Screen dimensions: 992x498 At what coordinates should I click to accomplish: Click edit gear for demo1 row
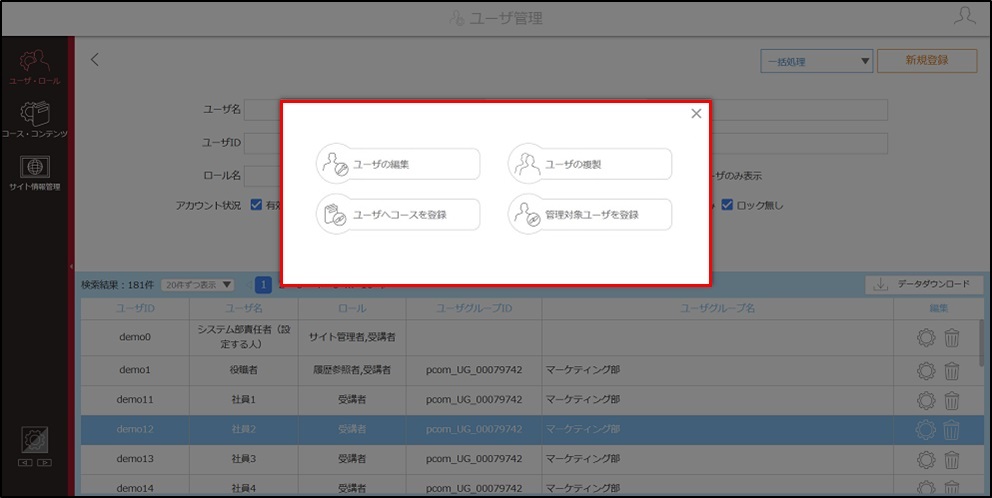tap(926, 370)
